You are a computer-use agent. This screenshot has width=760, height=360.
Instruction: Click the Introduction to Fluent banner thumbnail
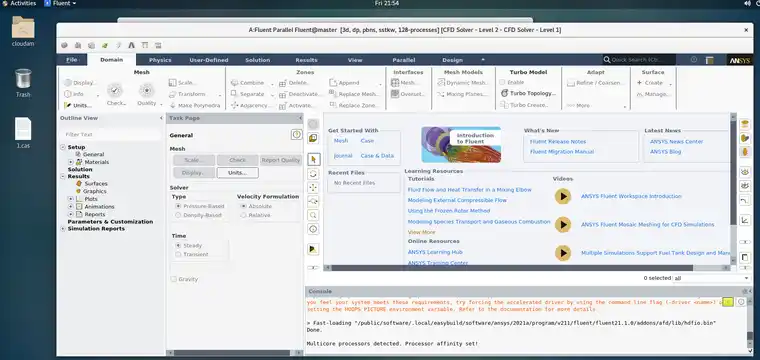click(461, 144)
